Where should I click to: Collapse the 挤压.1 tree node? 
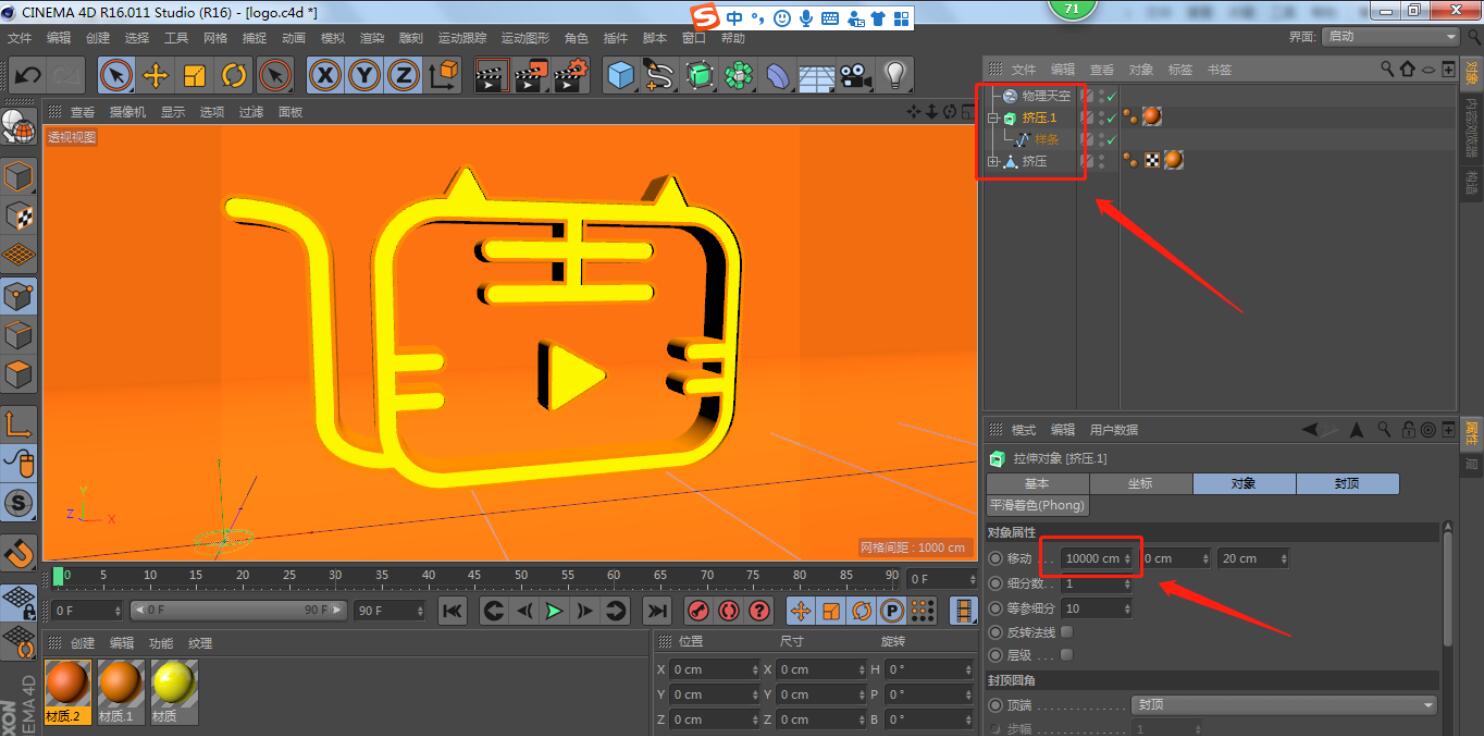pos(993,118)
